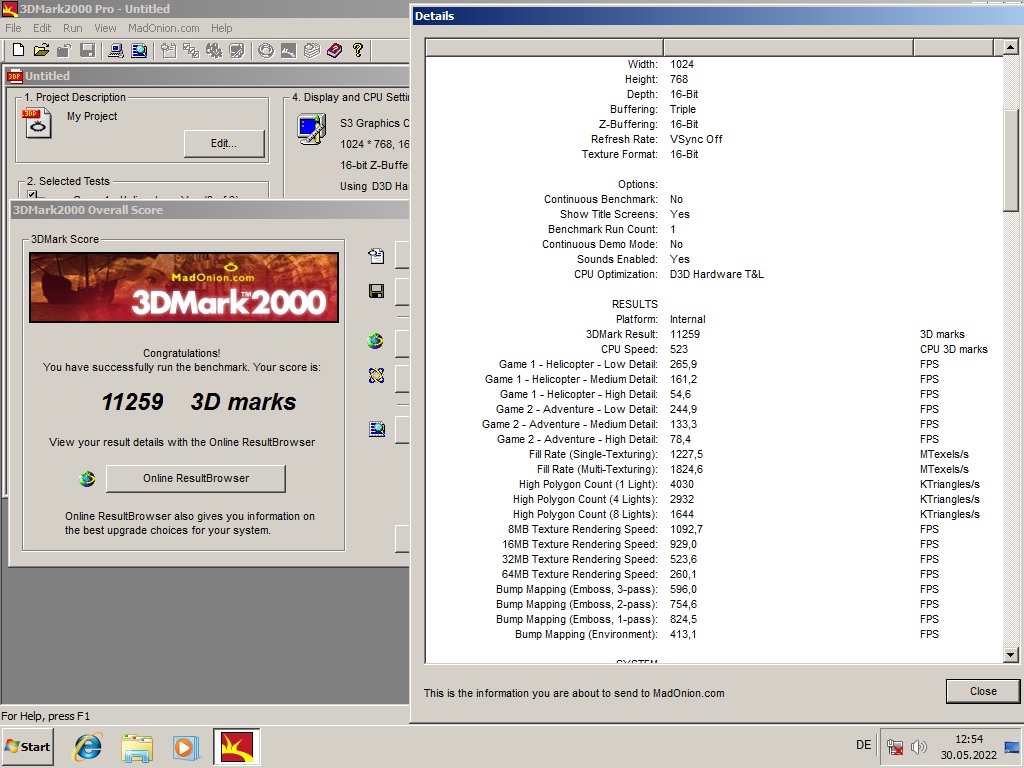Click the Run demo toolbar icon
The height and width of the screenshot is (768, 1024).
pos(288,50)
